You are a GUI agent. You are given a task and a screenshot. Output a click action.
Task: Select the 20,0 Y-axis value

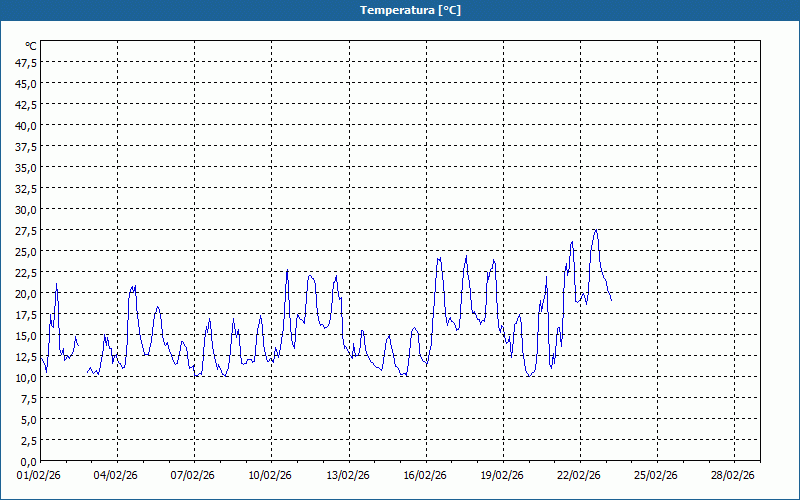tap(25, 293)
